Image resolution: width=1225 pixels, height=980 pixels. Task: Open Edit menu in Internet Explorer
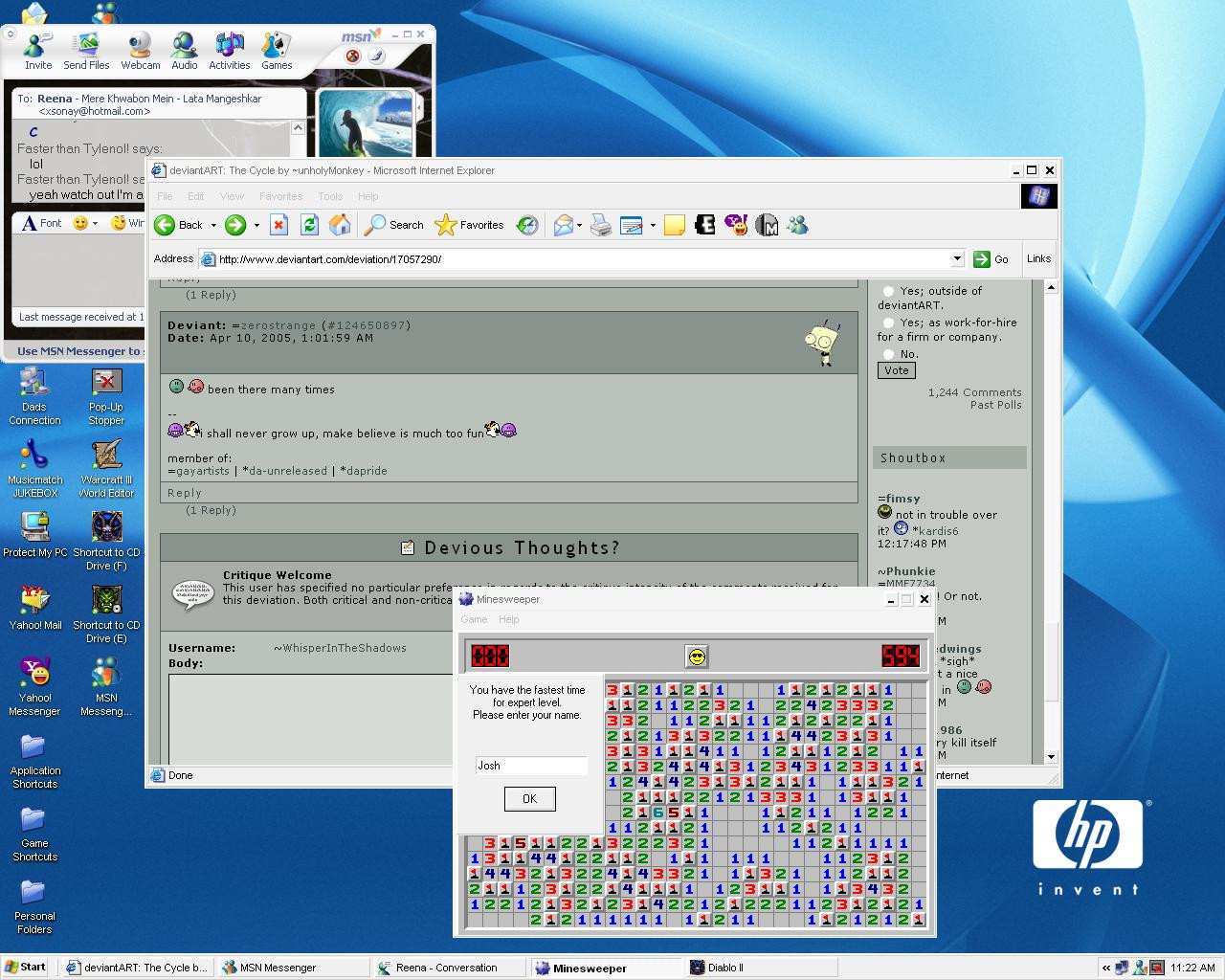(196, 196)
